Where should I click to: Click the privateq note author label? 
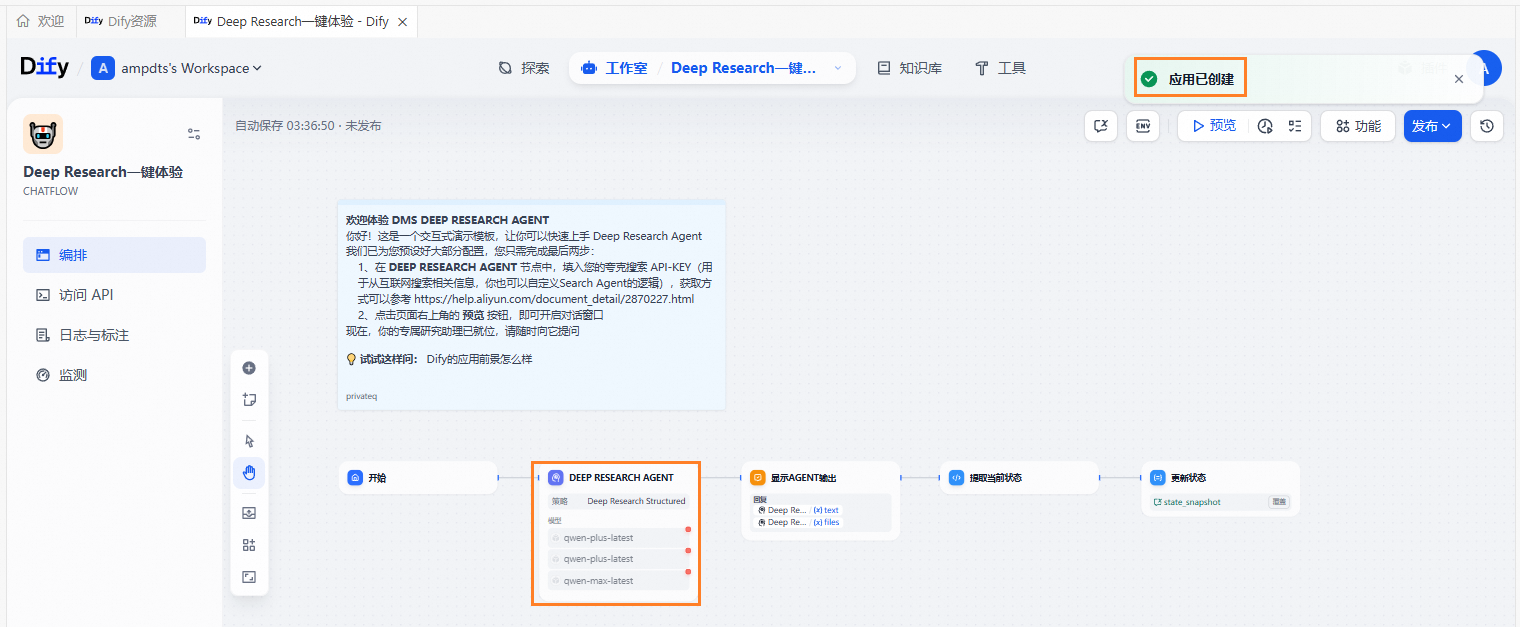(361, 396)
